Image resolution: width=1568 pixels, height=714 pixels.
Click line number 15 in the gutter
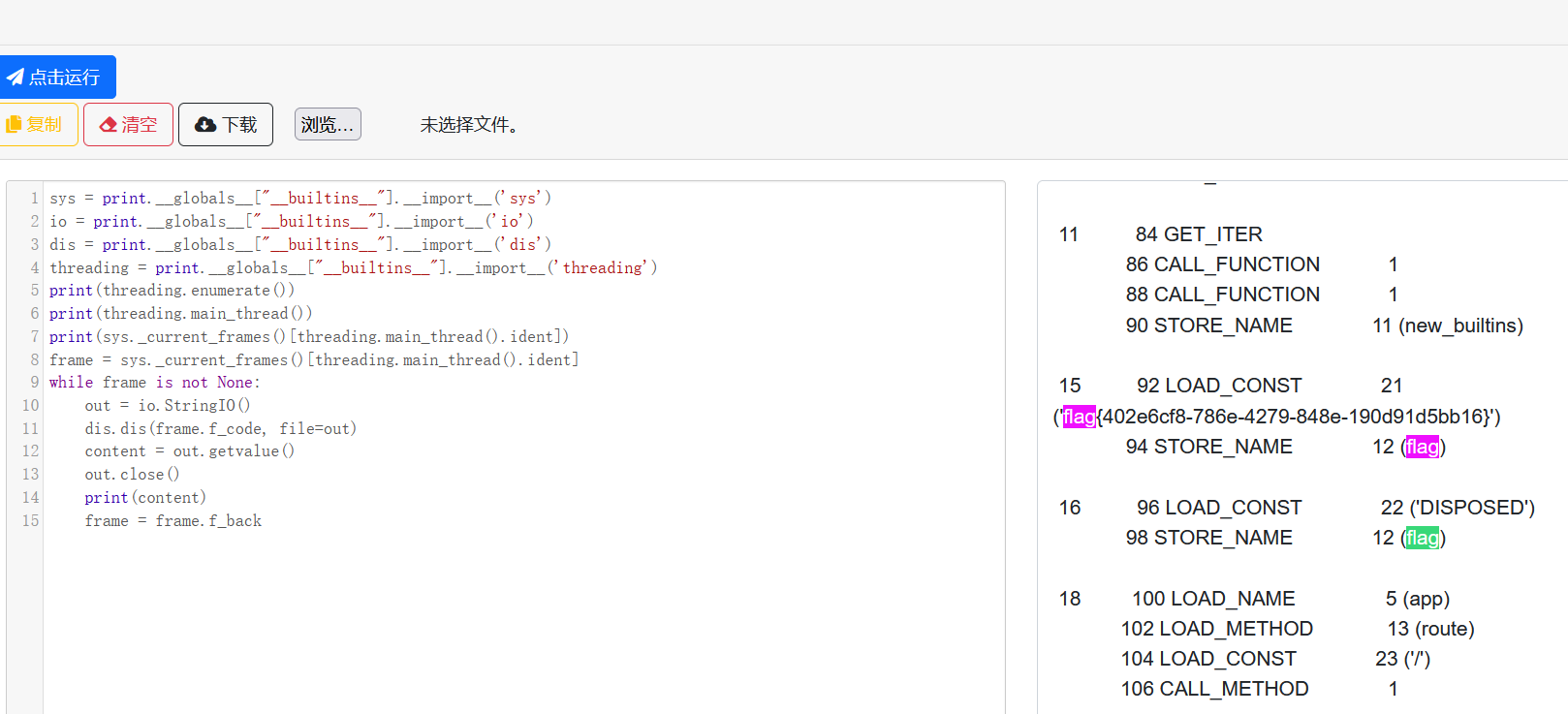[x=30, y=520]
